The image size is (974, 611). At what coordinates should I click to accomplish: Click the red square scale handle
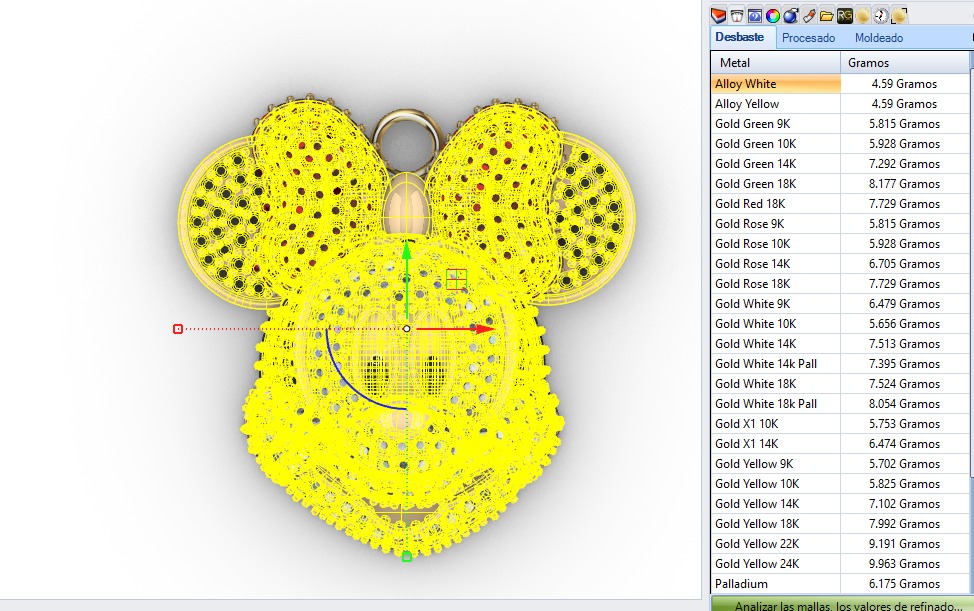(x=178, y=328)
